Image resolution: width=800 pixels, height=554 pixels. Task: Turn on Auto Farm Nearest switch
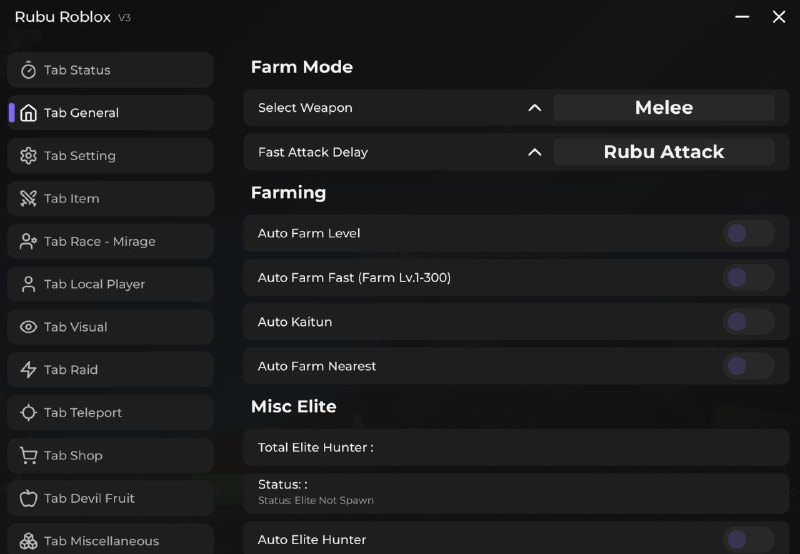click(748, 366)
